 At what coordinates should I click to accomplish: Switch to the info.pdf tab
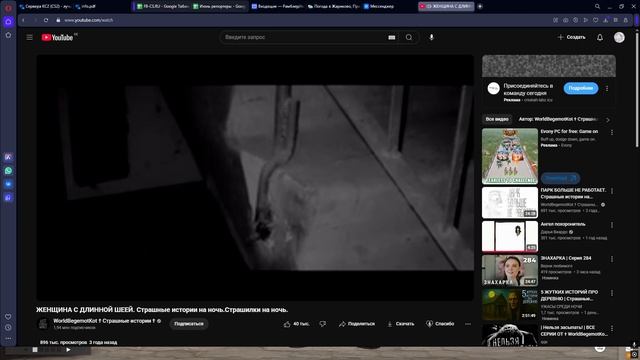pyautogui.click(x=88, y=7)
